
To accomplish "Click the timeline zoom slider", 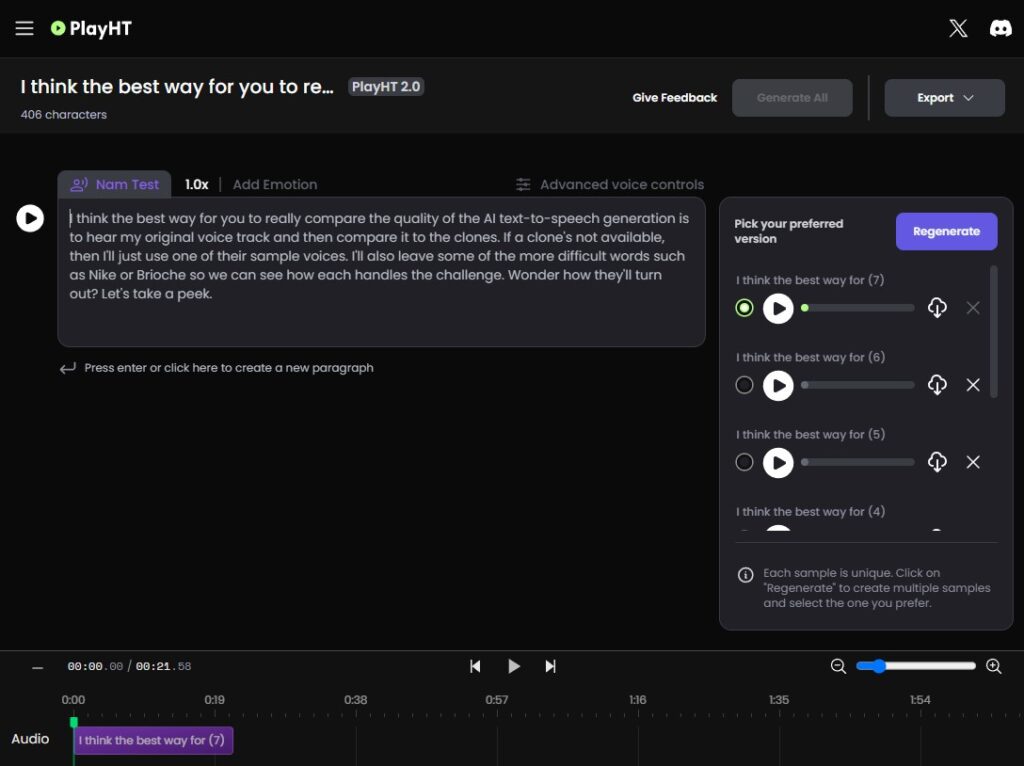I will [x=916, y=666].
